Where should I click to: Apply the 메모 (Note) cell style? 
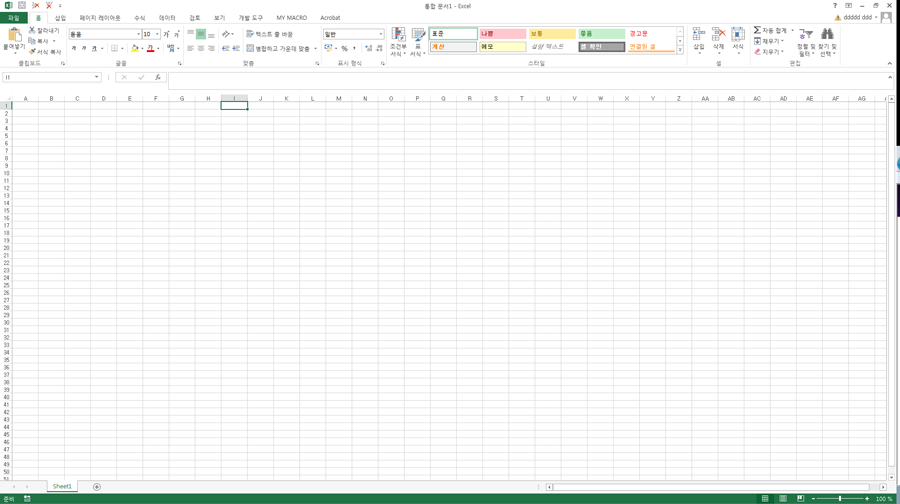coord(503,46)
